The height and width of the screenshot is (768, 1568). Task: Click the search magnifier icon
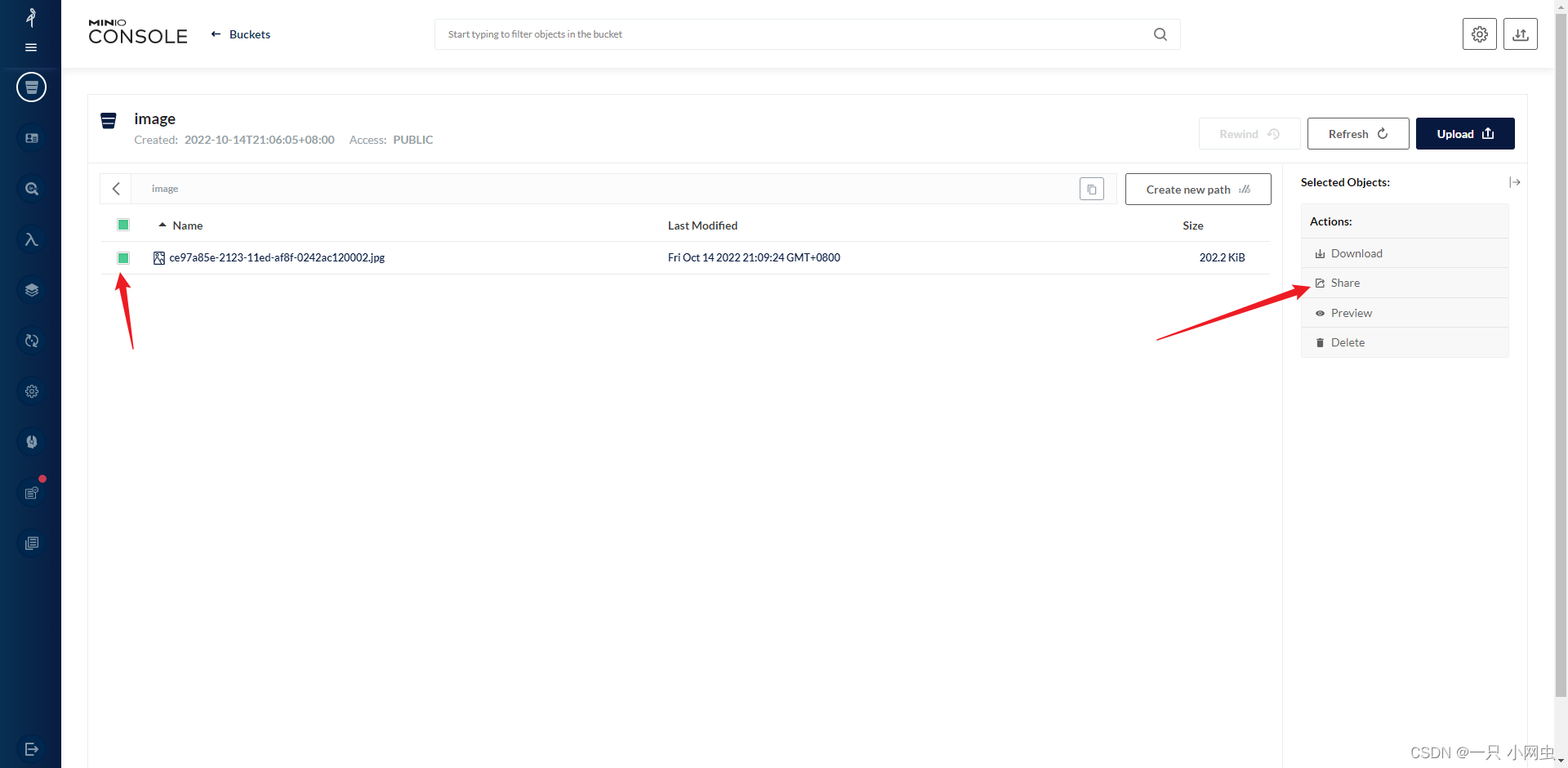point(1160,34)
